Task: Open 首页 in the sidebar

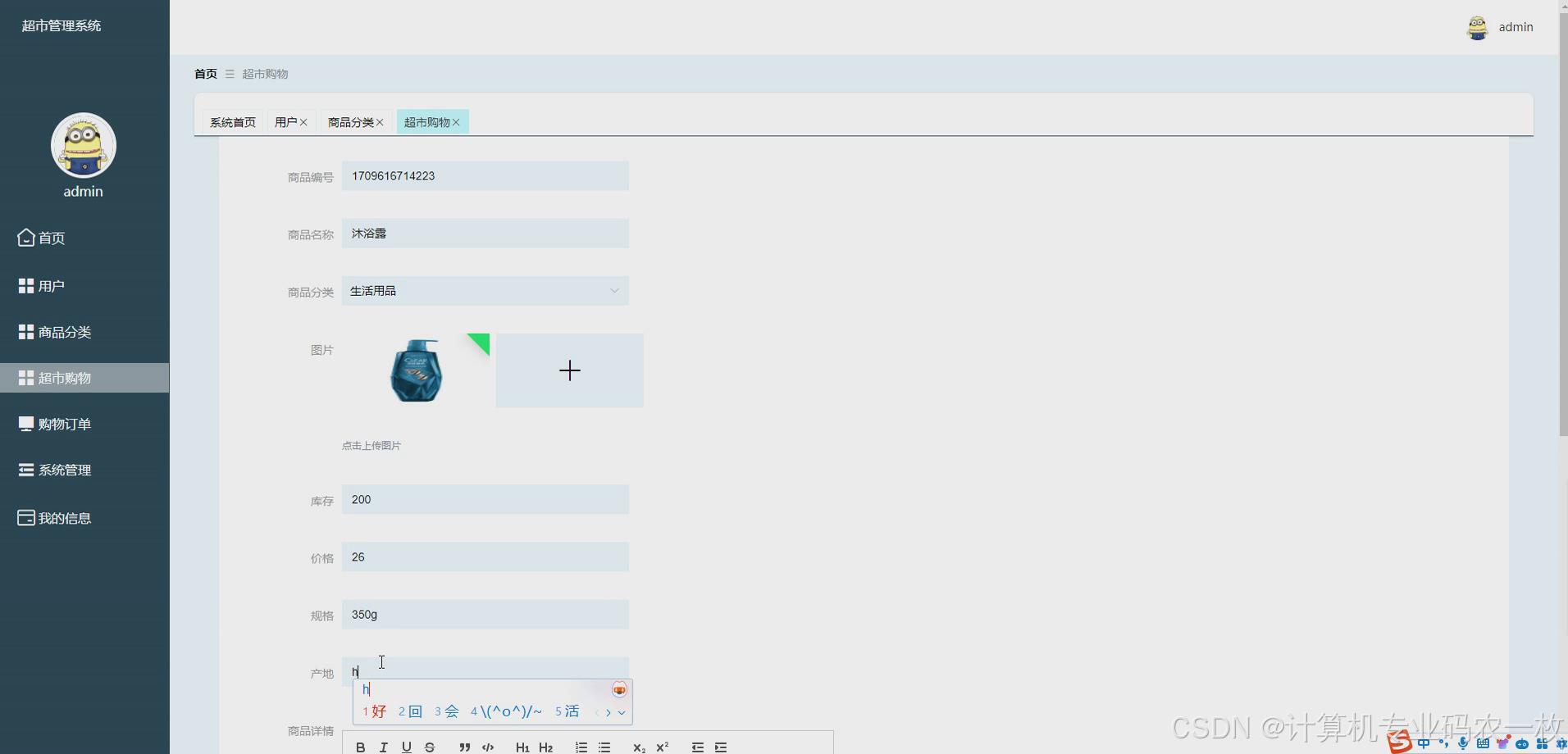Action: (84, 238)
